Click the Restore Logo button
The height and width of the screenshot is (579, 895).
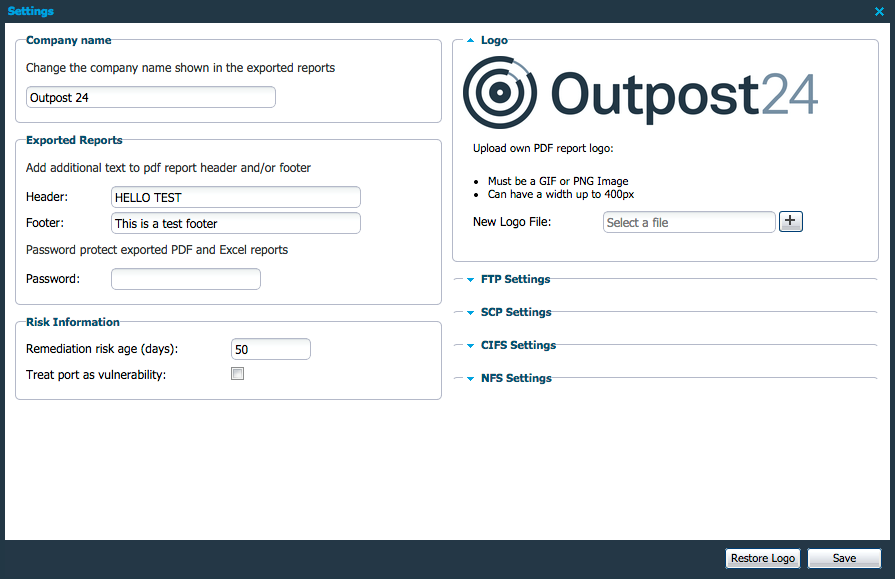pos(762,558)
